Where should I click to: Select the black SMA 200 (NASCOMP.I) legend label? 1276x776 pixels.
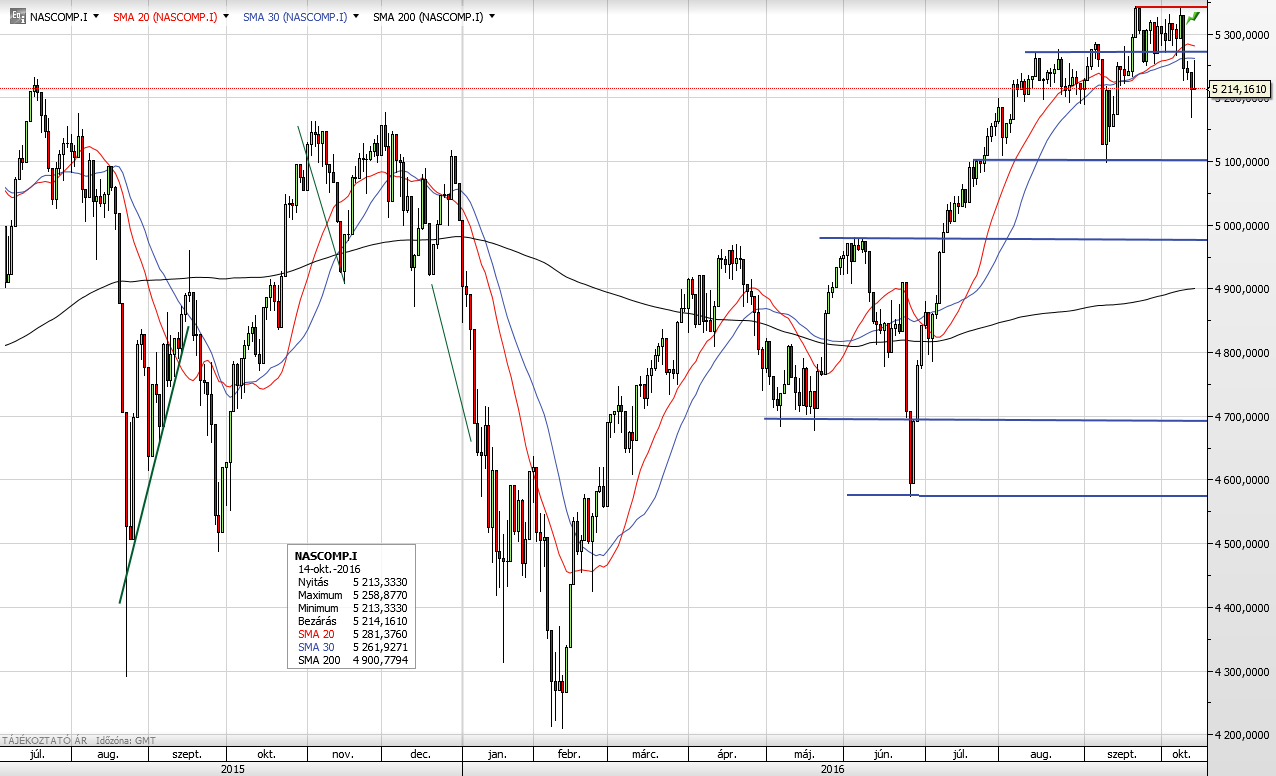click(428, 17)
